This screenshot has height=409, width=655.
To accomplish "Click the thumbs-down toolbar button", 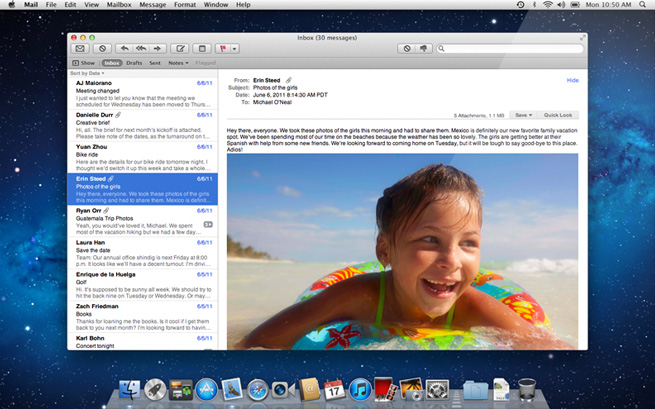I will point(424,48).
